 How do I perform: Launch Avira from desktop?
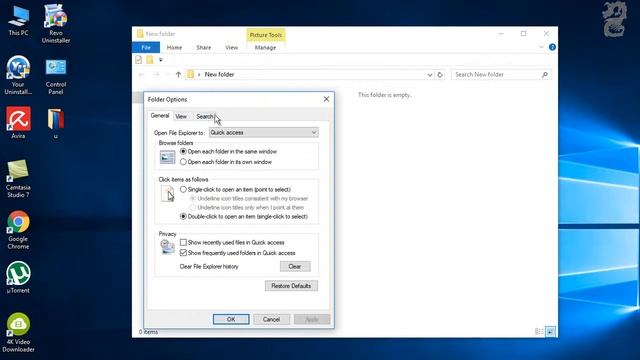(x=18, y=122)
